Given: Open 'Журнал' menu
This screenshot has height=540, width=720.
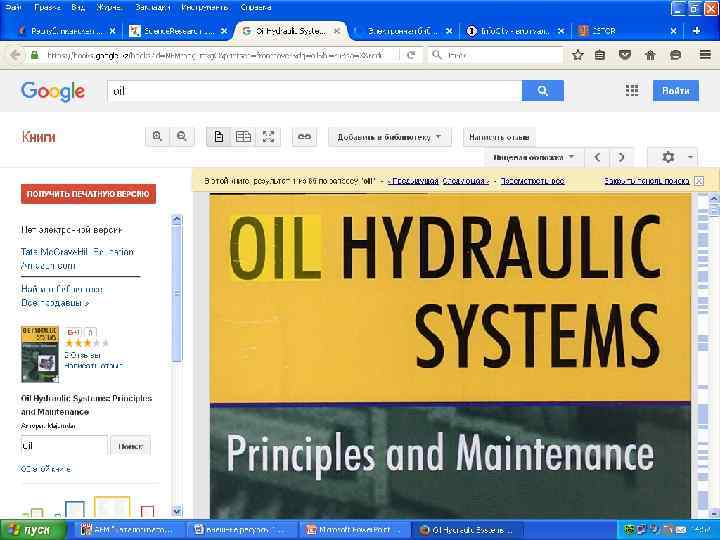Looking at the screenshot, I should coord(109,7).
